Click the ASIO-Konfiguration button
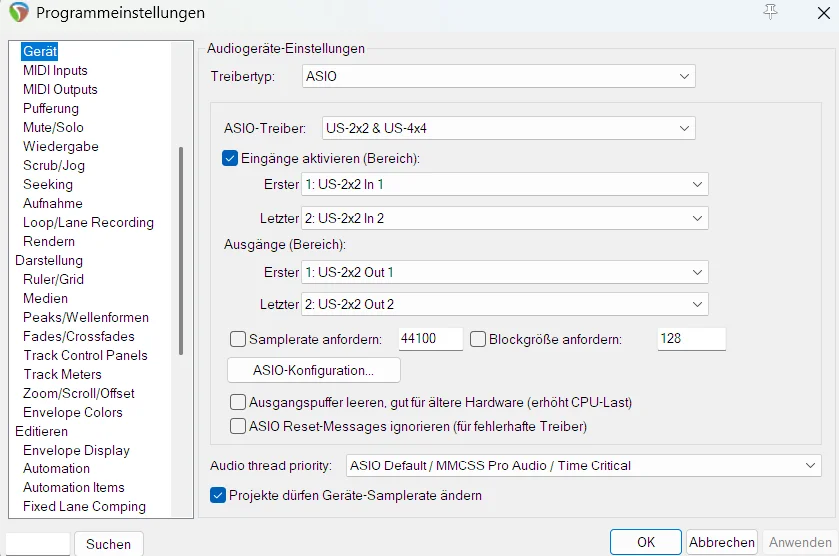 click(314, 370)
